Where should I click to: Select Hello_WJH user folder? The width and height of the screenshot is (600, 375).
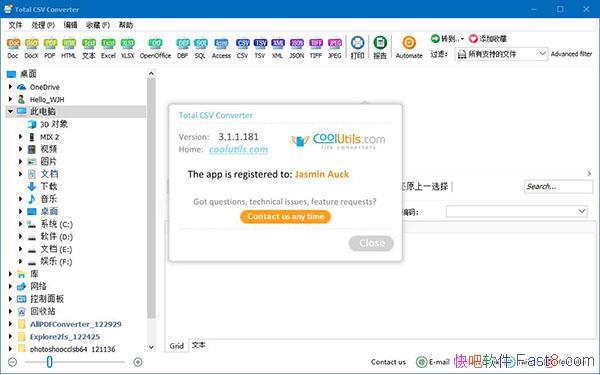[41, 99]
